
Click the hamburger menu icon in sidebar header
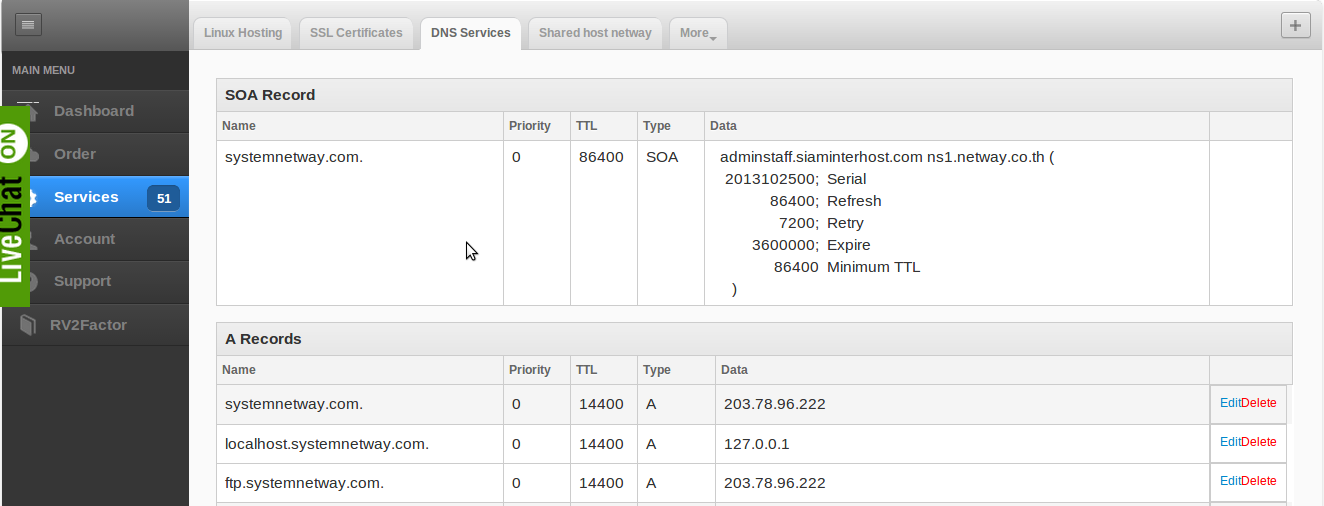28,25
